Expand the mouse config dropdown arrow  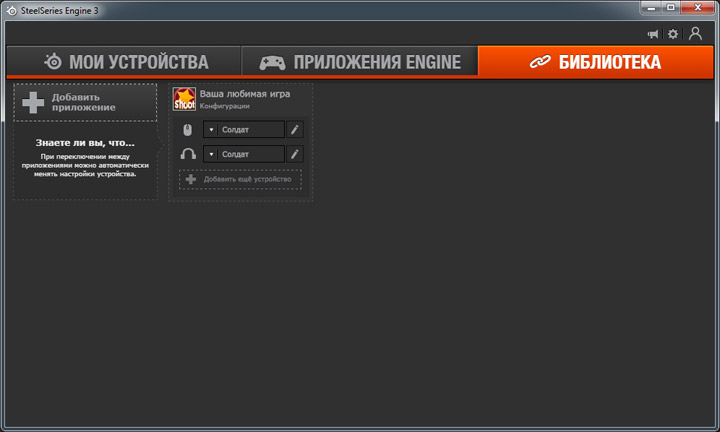(x=211, y=130)
